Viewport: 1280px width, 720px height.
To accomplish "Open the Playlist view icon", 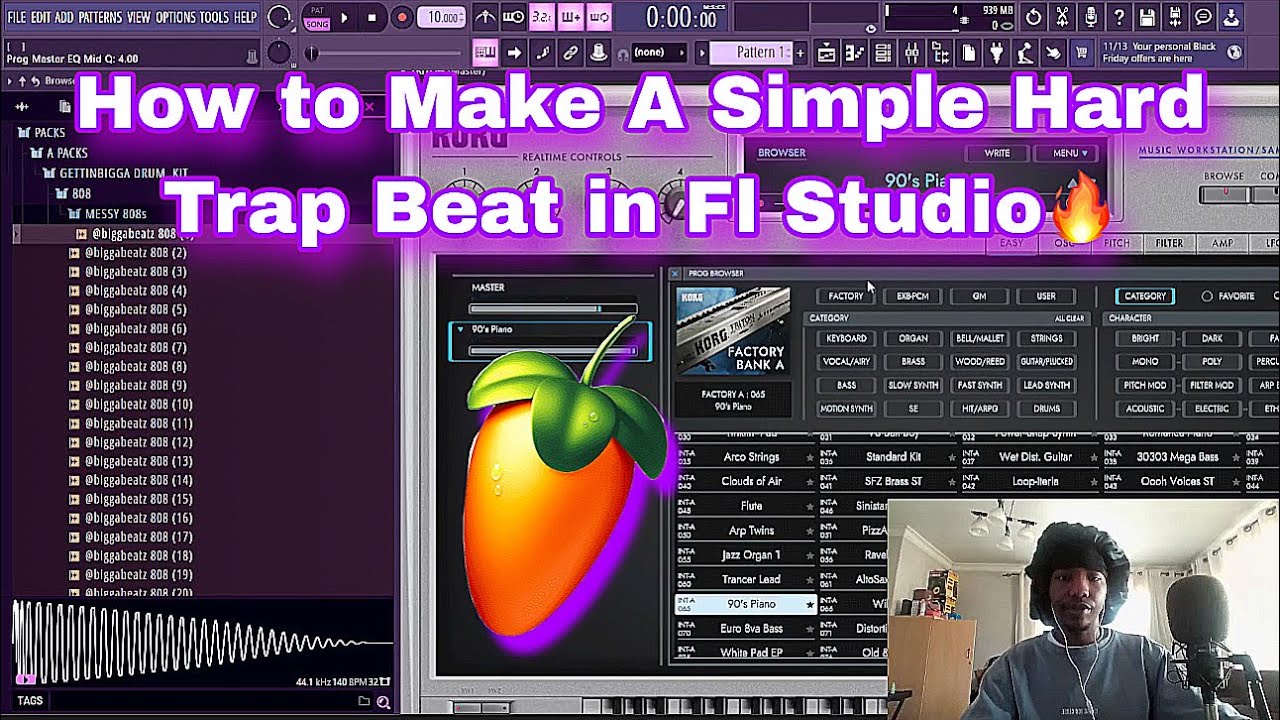I will pyautogui.click(x=825, y=52).
